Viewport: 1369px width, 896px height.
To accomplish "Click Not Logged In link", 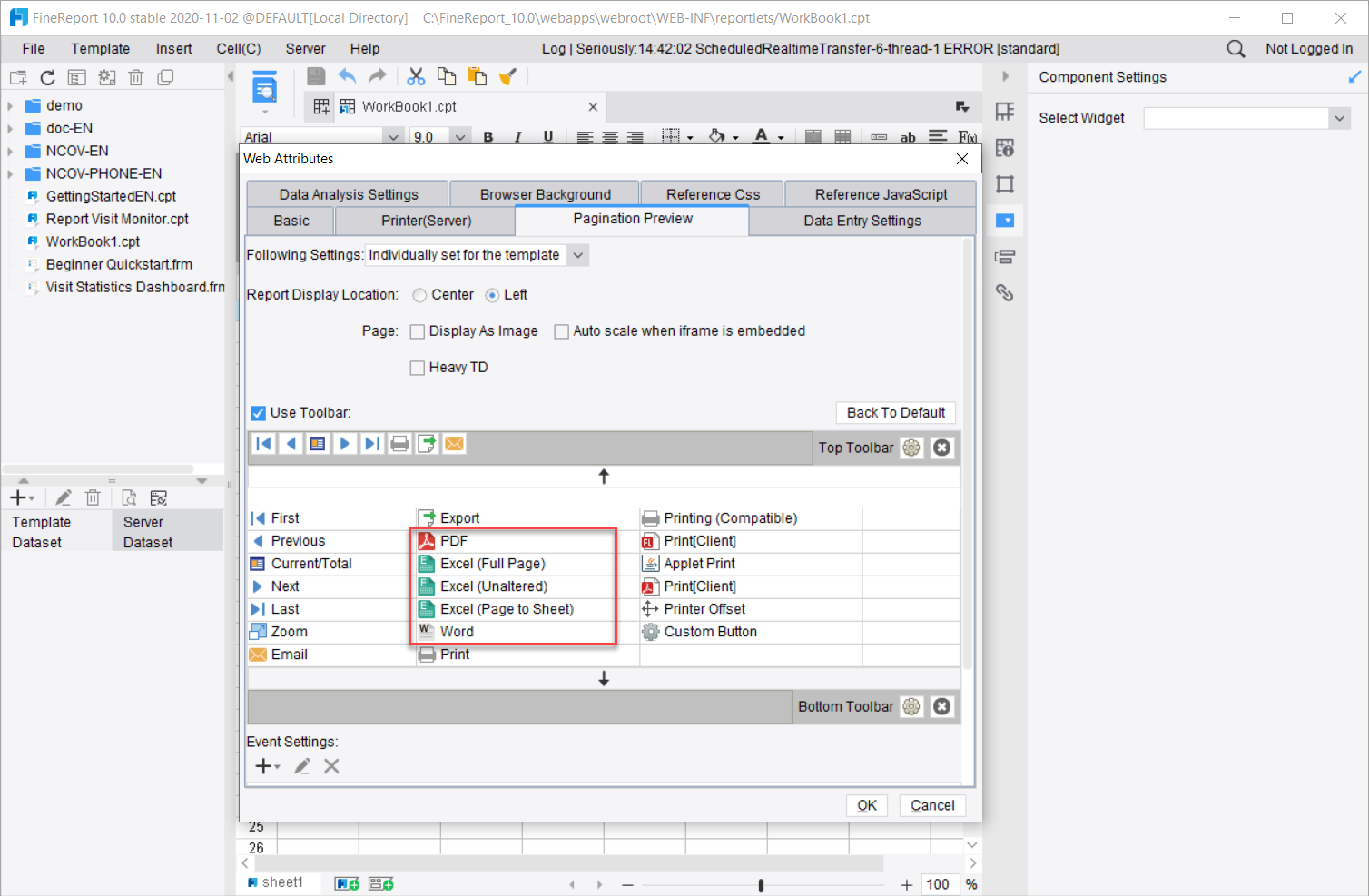I will click(x=1309, y=48).
